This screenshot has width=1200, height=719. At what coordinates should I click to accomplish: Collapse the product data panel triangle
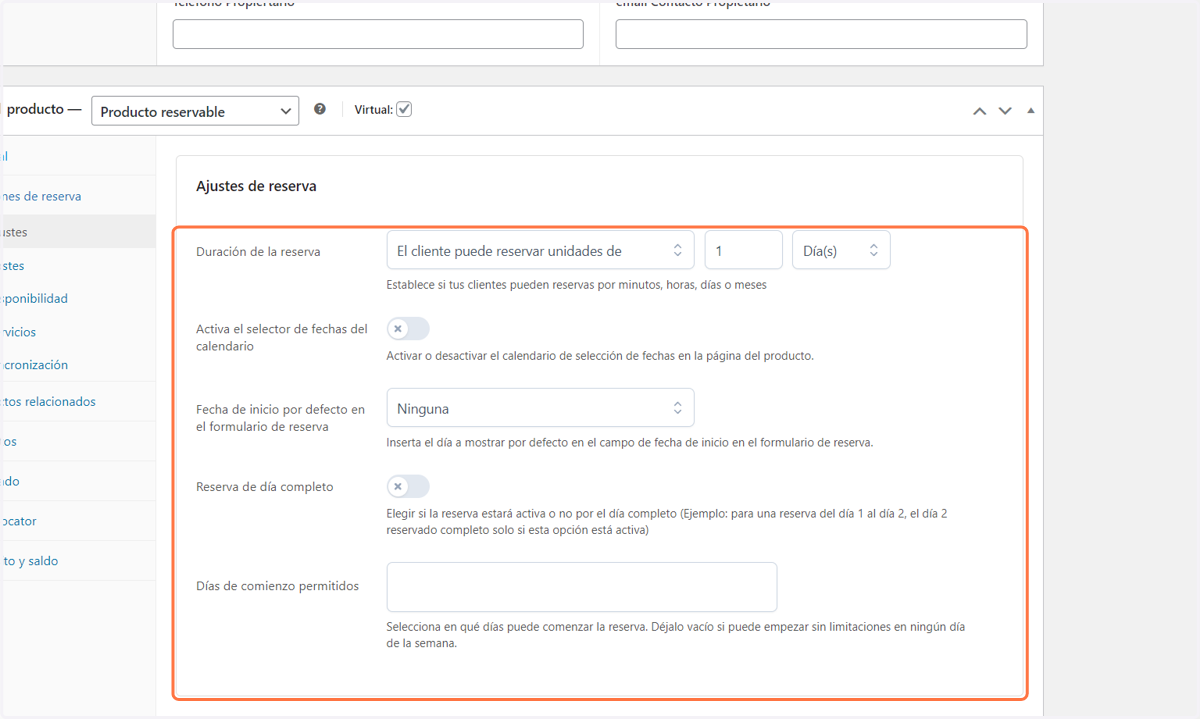click(x=1031, y=111)
